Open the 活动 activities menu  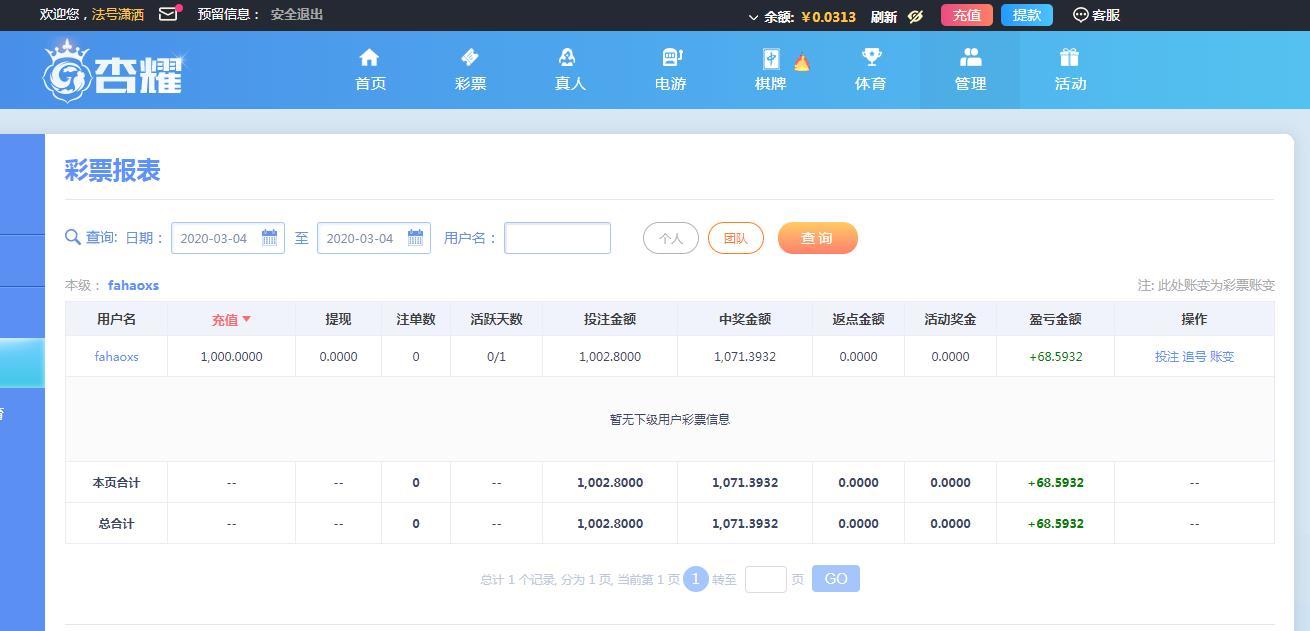(x=1069, y=57)
